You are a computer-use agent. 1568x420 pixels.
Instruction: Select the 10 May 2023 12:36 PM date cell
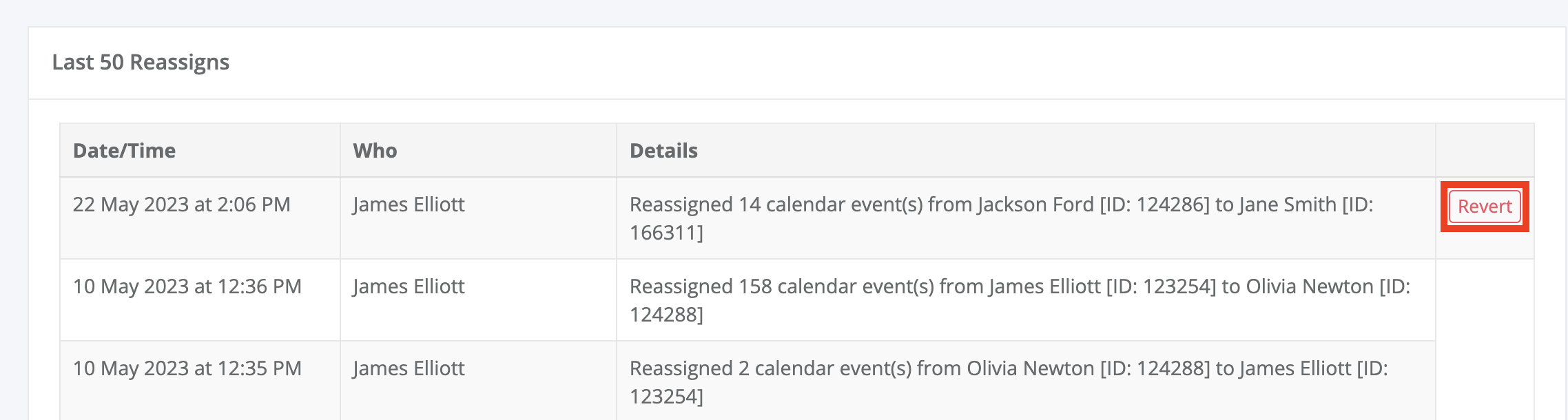click(187, 286)
